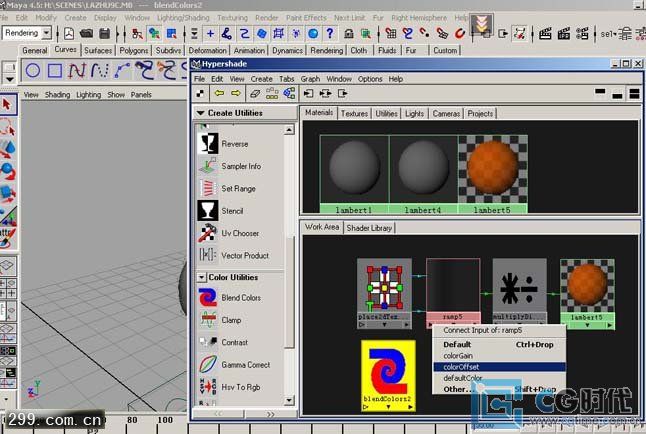Switch to the Utilities tab in Hypershade
Screen dimensions: 646x434
[x=386, y=113]
